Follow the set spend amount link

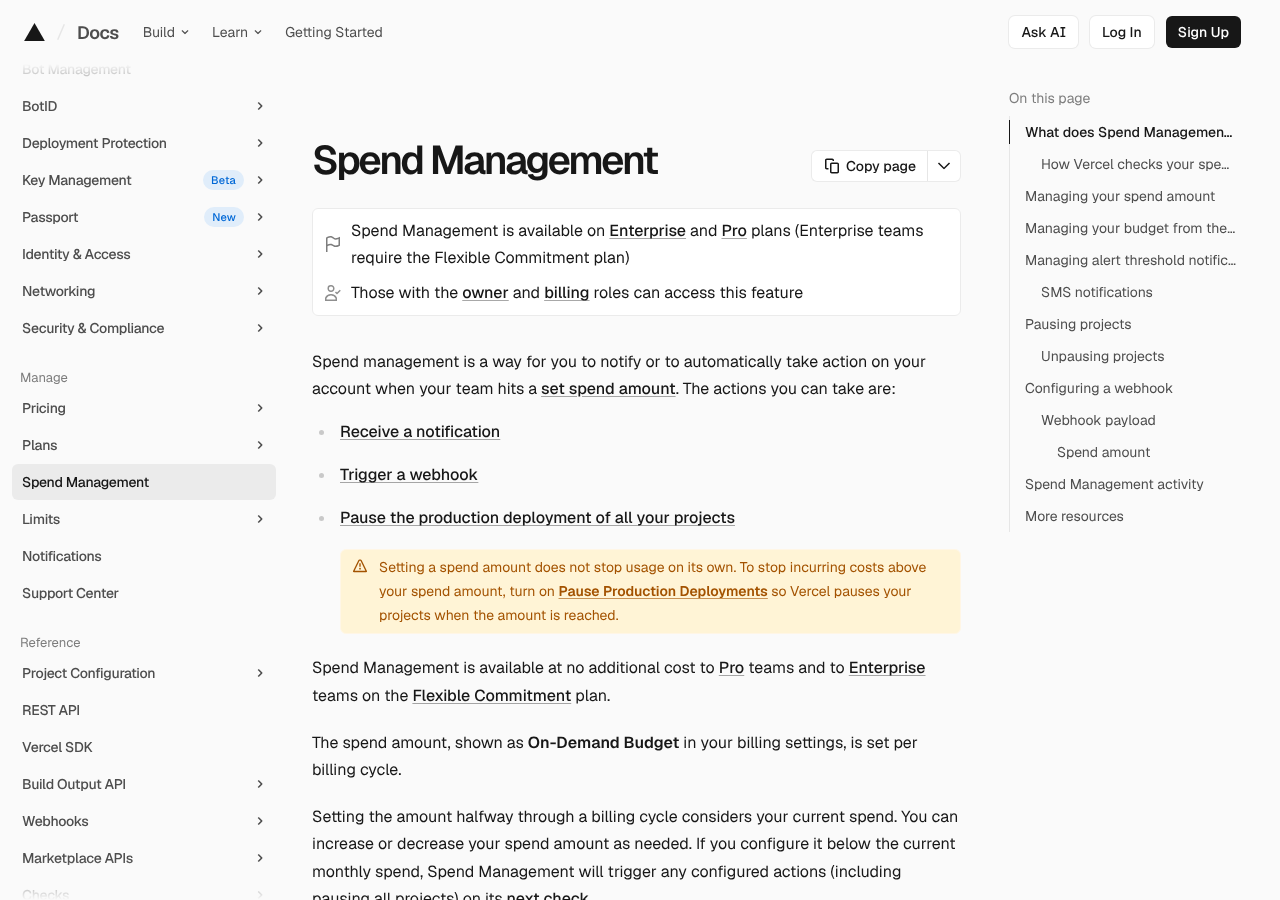coord(608,388)
